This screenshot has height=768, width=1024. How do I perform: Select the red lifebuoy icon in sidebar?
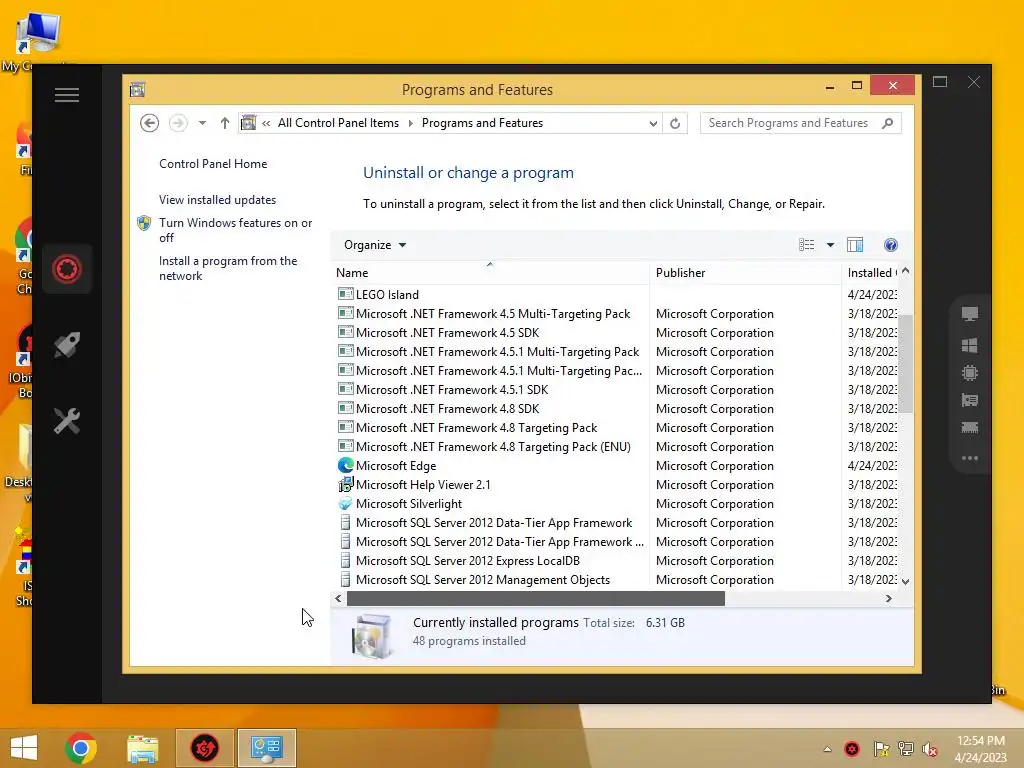(67, 268)
